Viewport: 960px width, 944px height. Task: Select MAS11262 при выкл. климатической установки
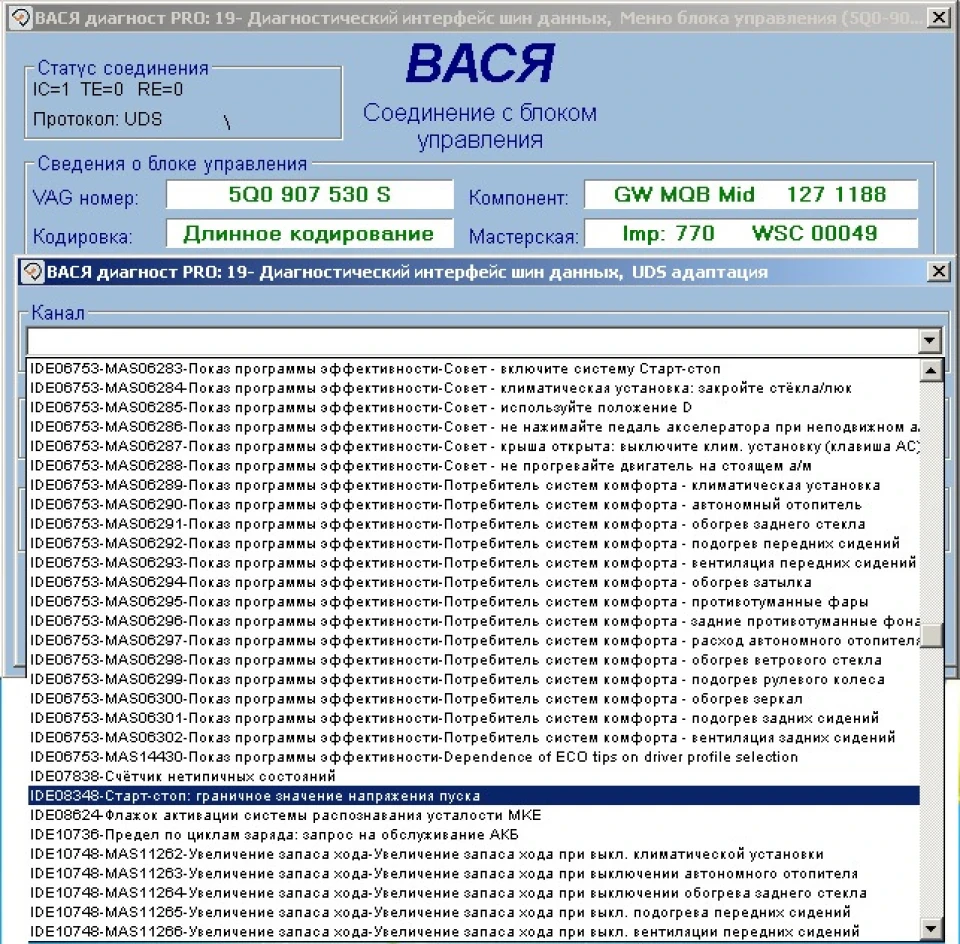[473, 854]
